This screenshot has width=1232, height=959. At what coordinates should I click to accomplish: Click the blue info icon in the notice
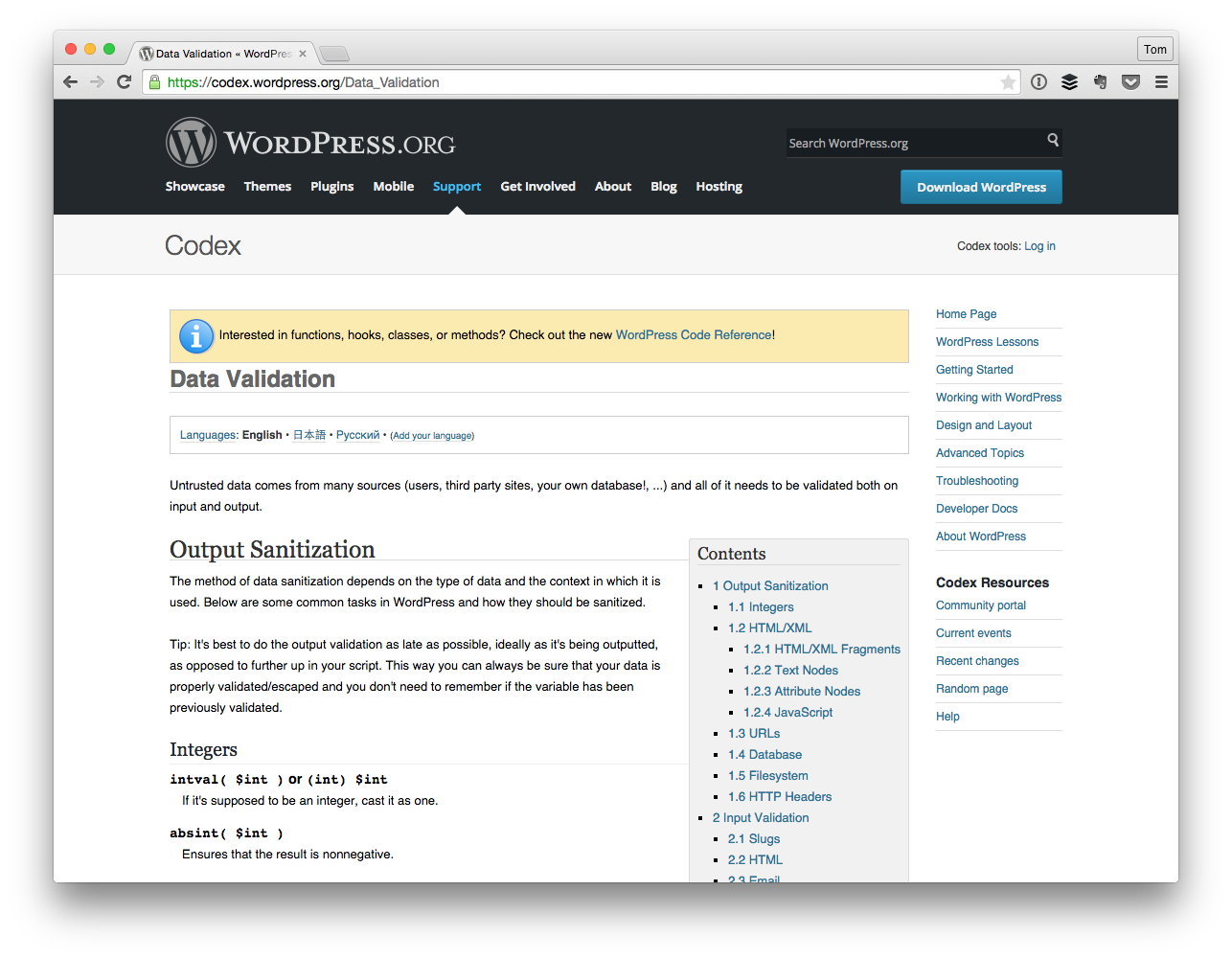196,336
